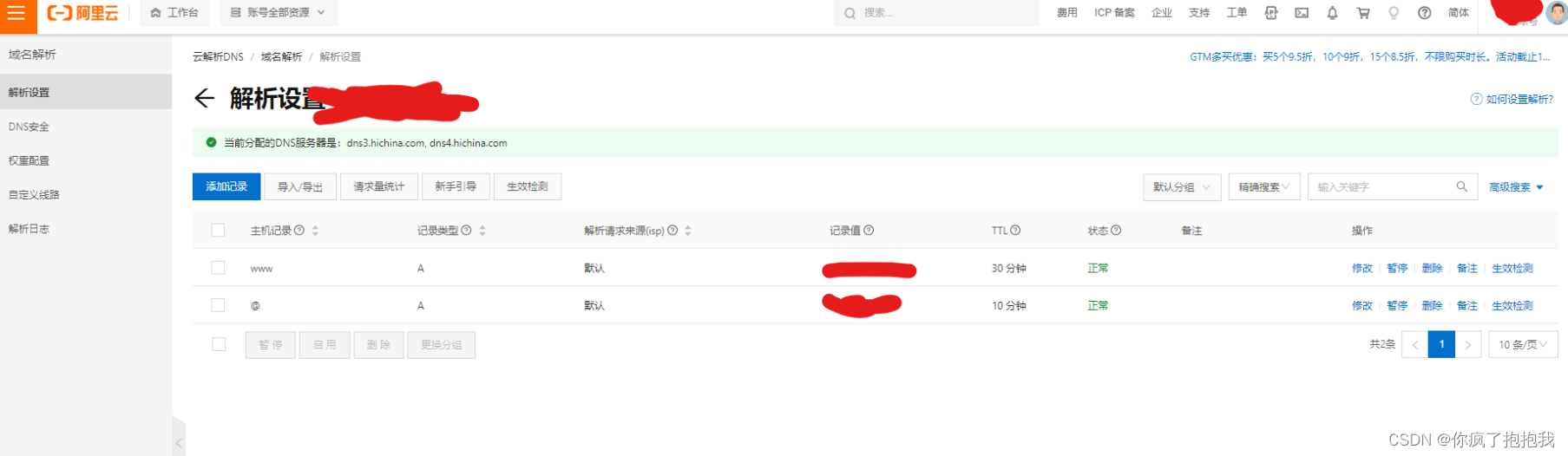Click 删除 for the www record

[1432, 269]
